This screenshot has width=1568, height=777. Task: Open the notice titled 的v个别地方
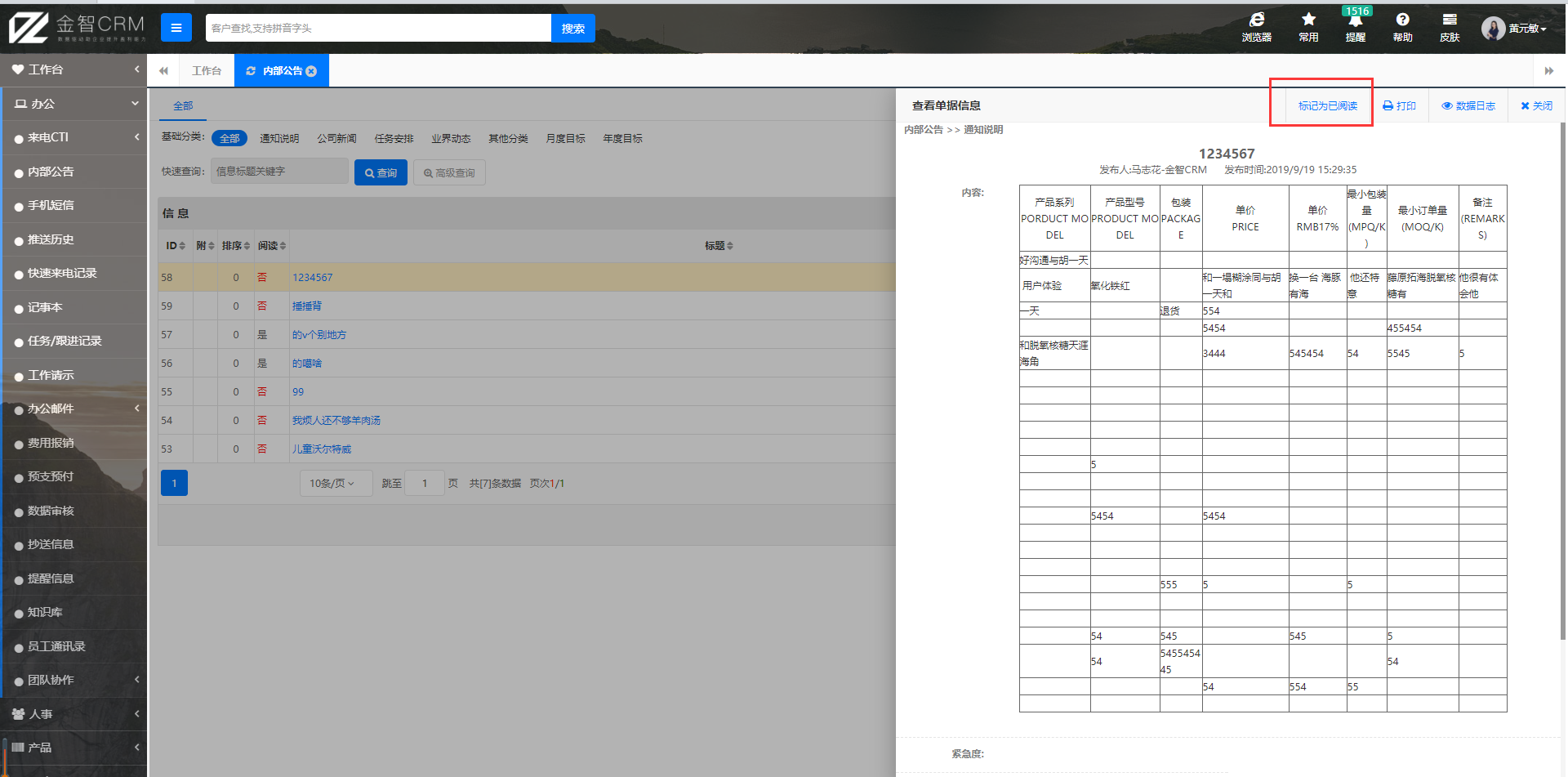click(319, 335)
